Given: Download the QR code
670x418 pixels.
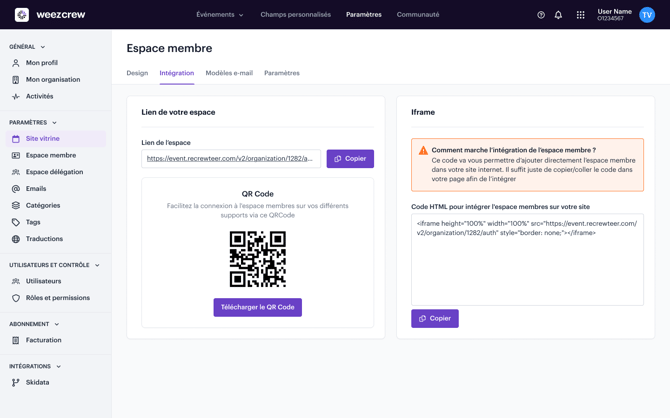Looking at the screenshot, I should [257, 307].
